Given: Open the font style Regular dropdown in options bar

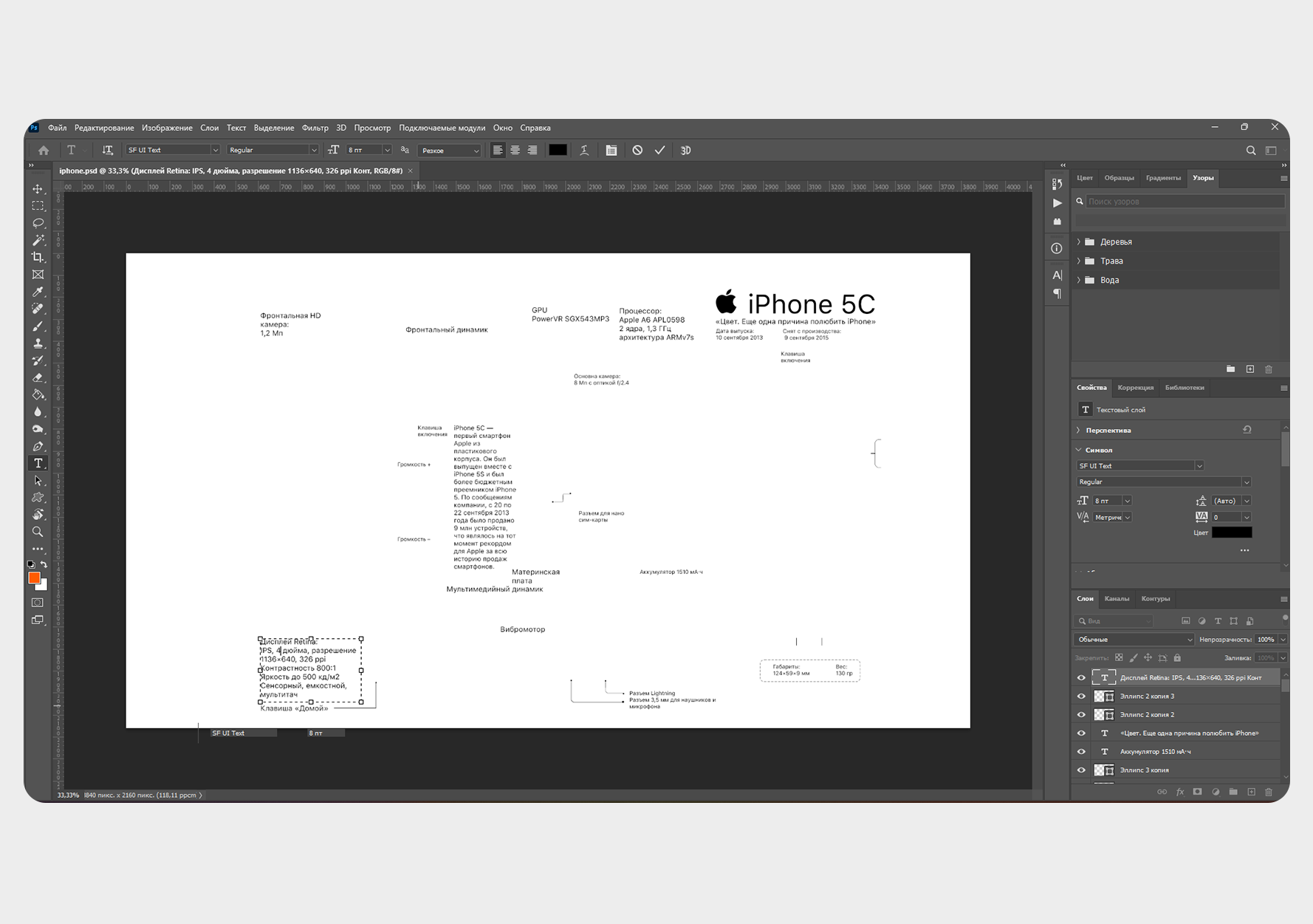Looking at the screenshot, I should 314,150.
